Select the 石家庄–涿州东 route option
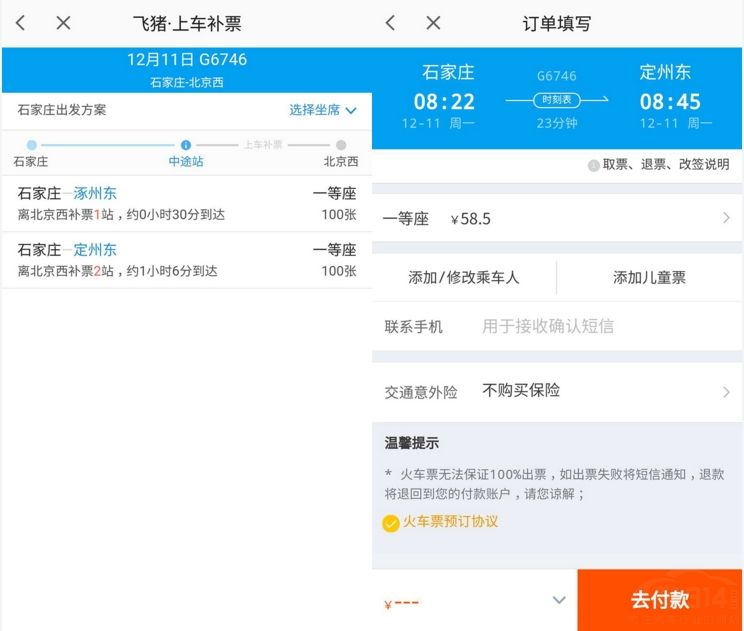This screenshot has width=744, height=631. tap(186, 203)
